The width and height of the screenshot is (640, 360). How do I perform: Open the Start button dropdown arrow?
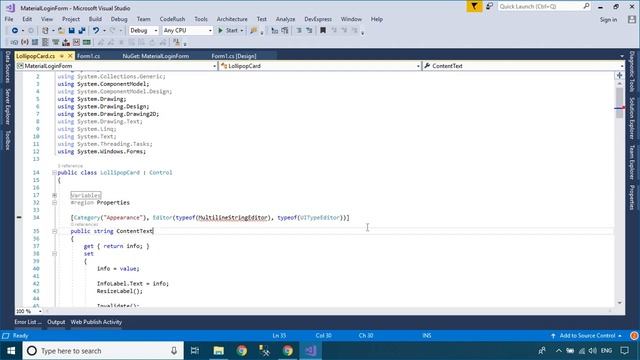coord(242,31)
